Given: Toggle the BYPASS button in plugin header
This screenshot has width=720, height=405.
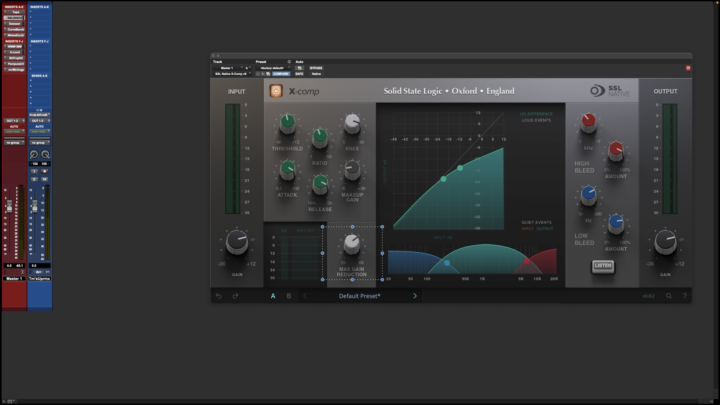Looking at the screenshot, I should pyautogui.click(x=316, y=68).
